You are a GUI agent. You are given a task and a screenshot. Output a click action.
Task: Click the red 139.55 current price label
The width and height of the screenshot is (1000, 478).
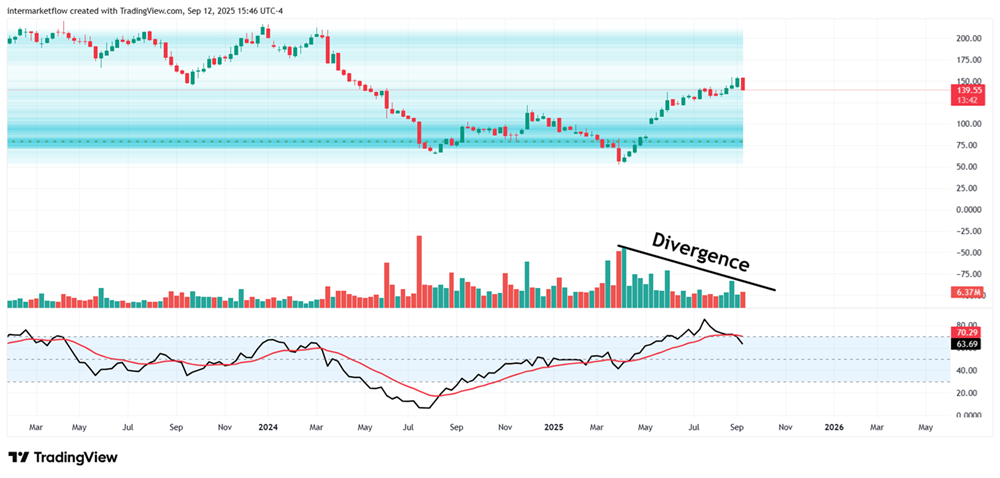(968, 89)
